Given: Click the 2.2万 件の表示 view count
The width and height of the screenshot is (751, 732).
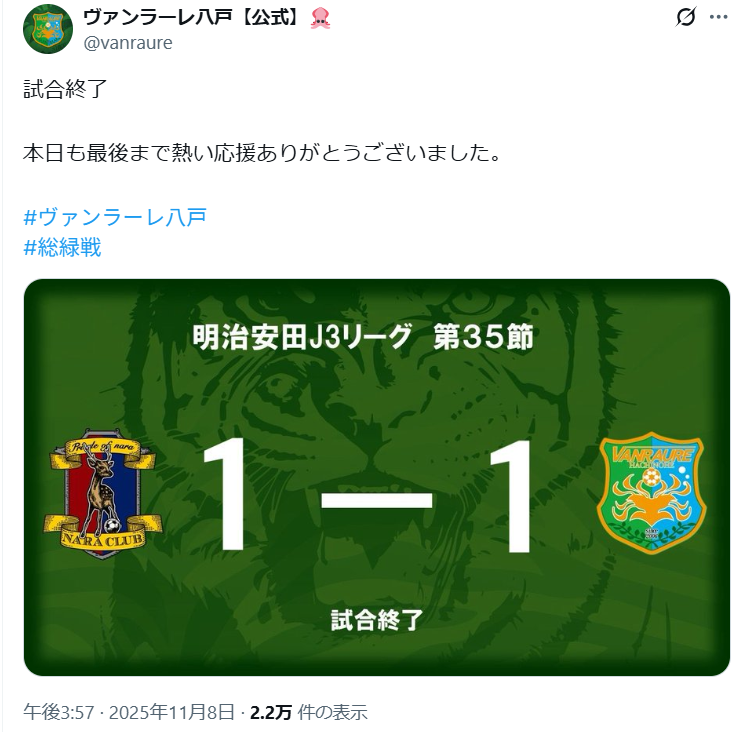Looking at the screenshot, I should click(x=308, y=712).
